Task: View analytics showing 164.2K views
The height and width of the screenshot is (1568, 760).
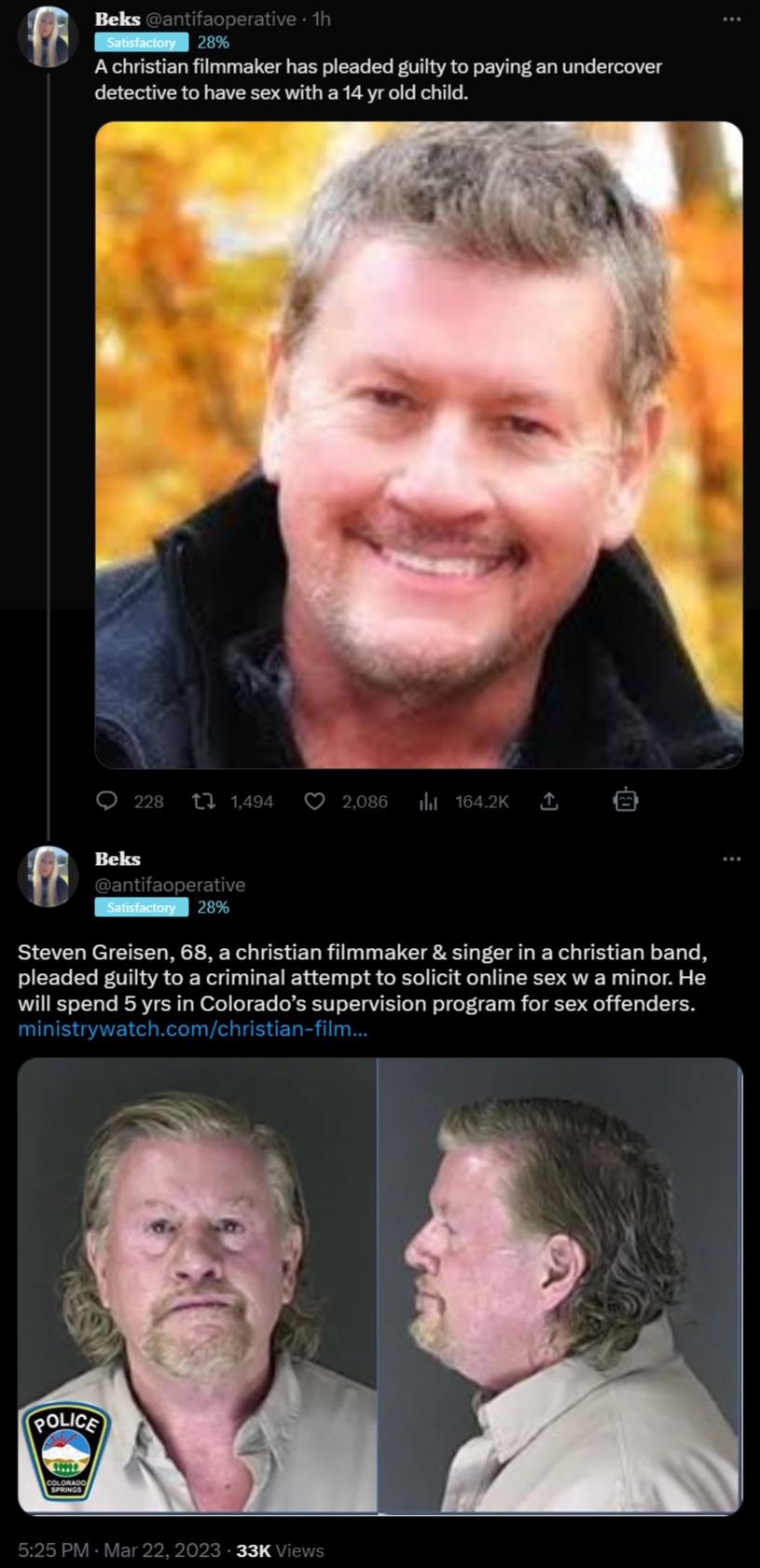Action: pos(429,801)
